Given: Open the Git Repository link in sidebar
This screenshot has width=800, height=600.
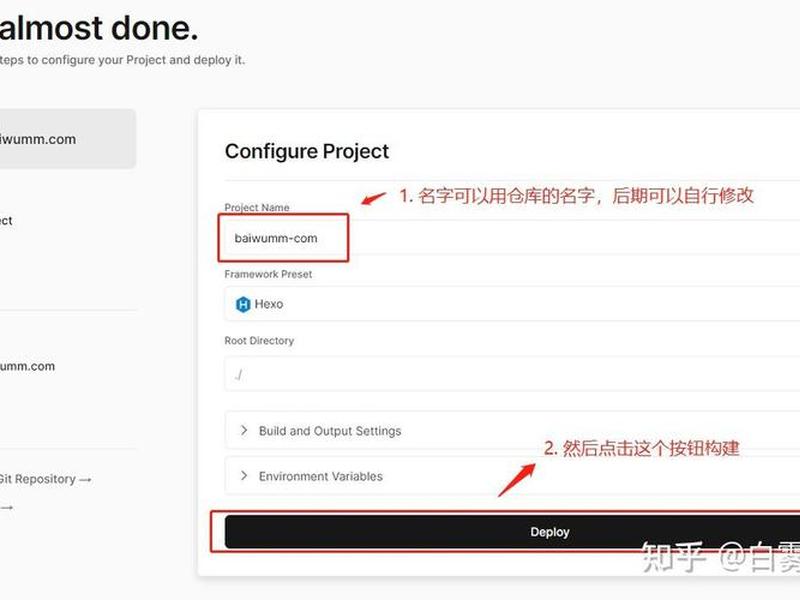Looking at the screenshot, I should pyautogui.click(x=45, y=479).
